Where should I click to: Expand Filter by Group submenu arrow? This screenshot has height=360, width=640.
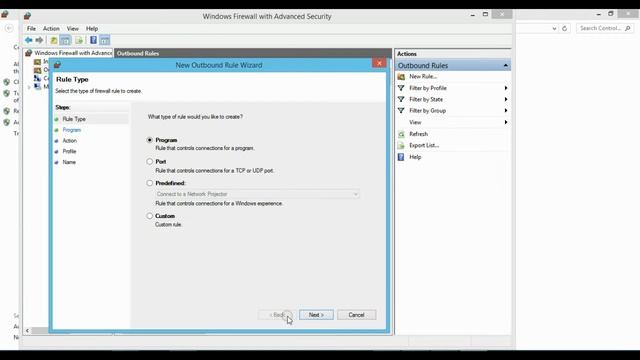[x=506, y=111]
